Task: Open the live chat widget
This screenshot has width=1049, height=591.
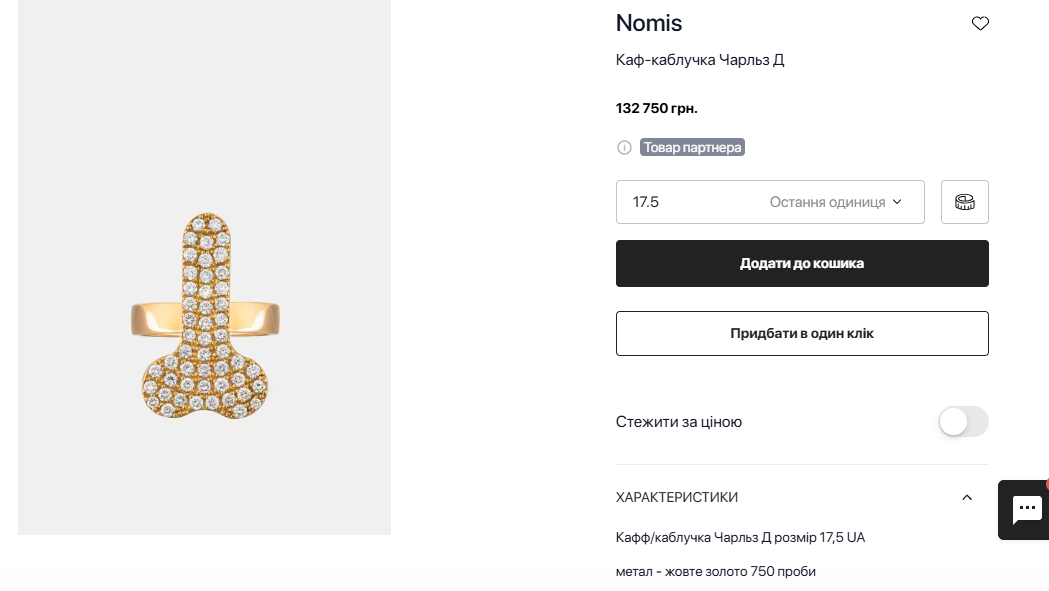Action: 1024,509
